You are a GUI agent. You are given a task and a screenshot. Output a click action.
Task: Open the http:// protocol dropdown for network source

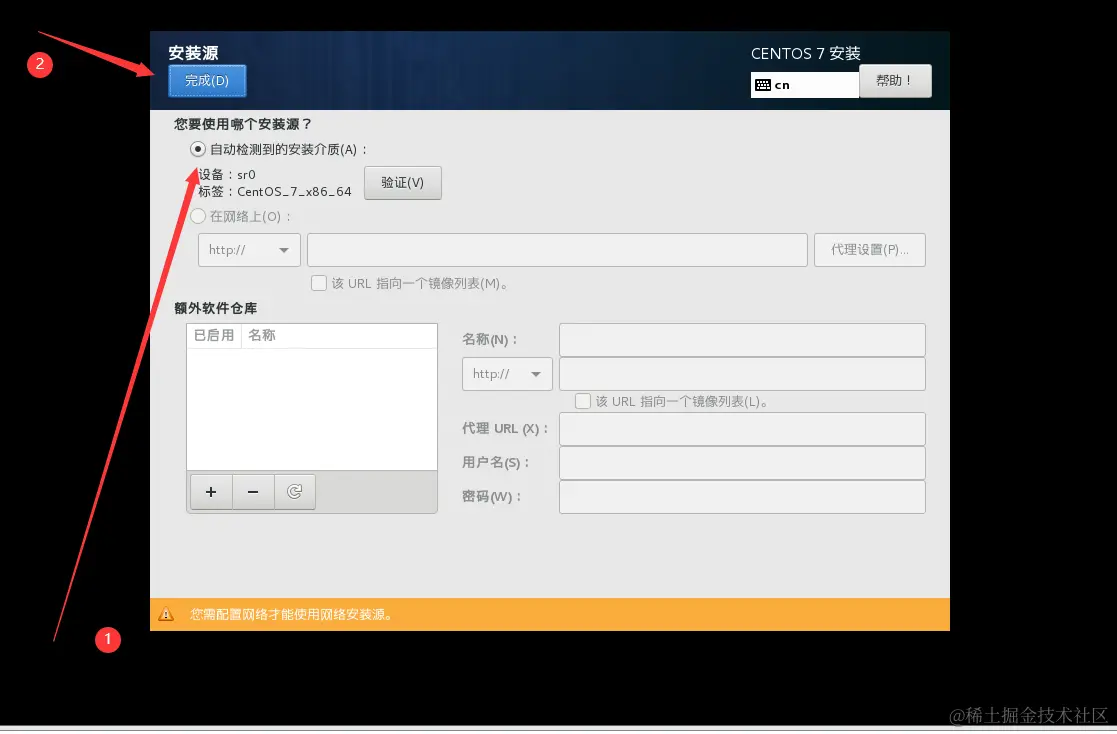(x=248, y=249)
